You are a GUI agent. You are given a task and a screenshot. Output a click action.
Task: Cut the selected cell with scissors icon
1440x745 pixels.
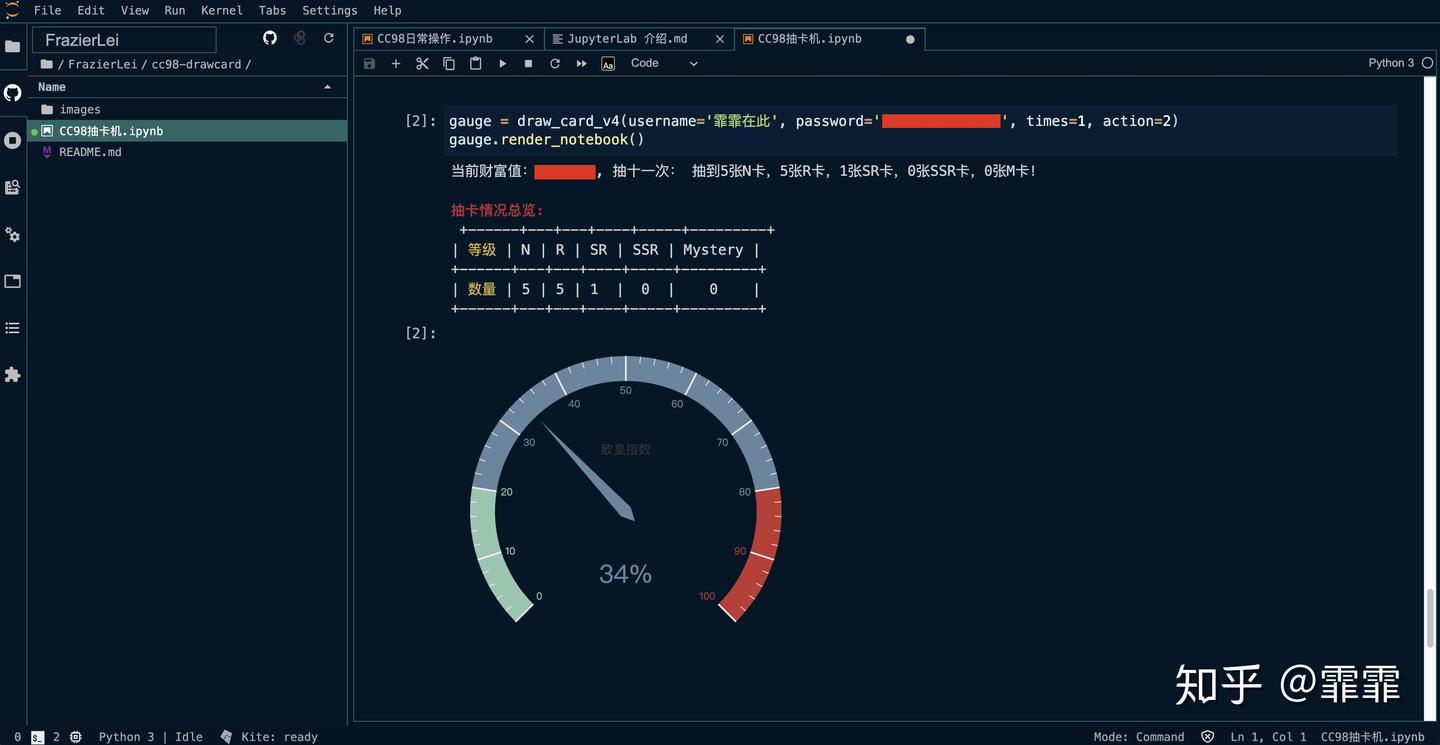click(421, 62)
